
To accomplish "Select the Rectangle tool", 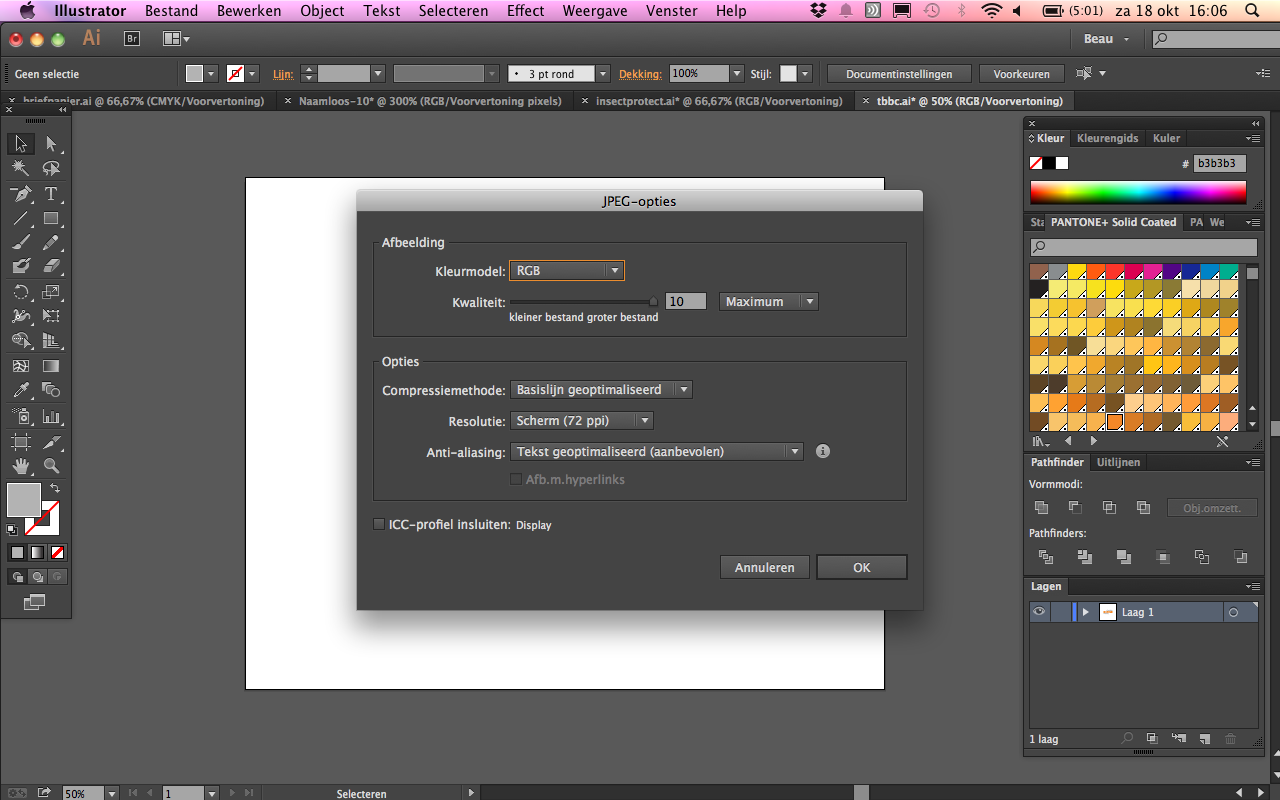I will [51, 218].
